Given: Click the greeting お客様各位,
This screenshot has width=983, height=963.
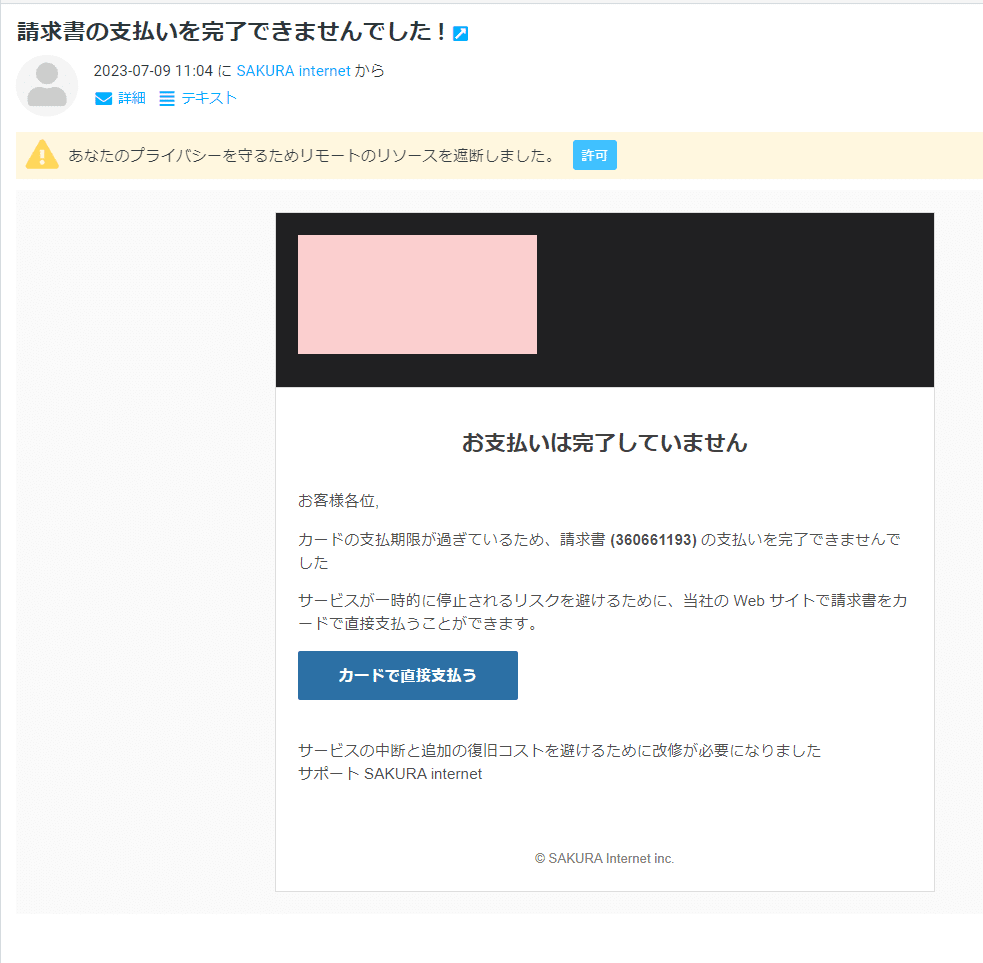Looking at the screenshot, I should pos(339,501).
